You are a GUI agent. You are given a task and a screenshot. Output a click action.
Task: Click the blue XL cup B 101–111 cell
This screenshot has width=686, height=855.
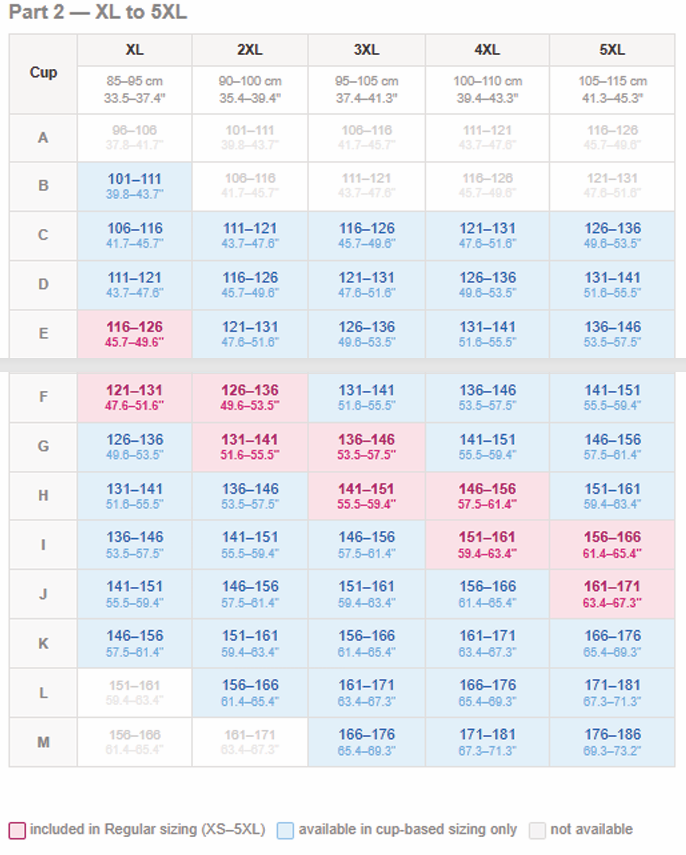click(135, 186)
